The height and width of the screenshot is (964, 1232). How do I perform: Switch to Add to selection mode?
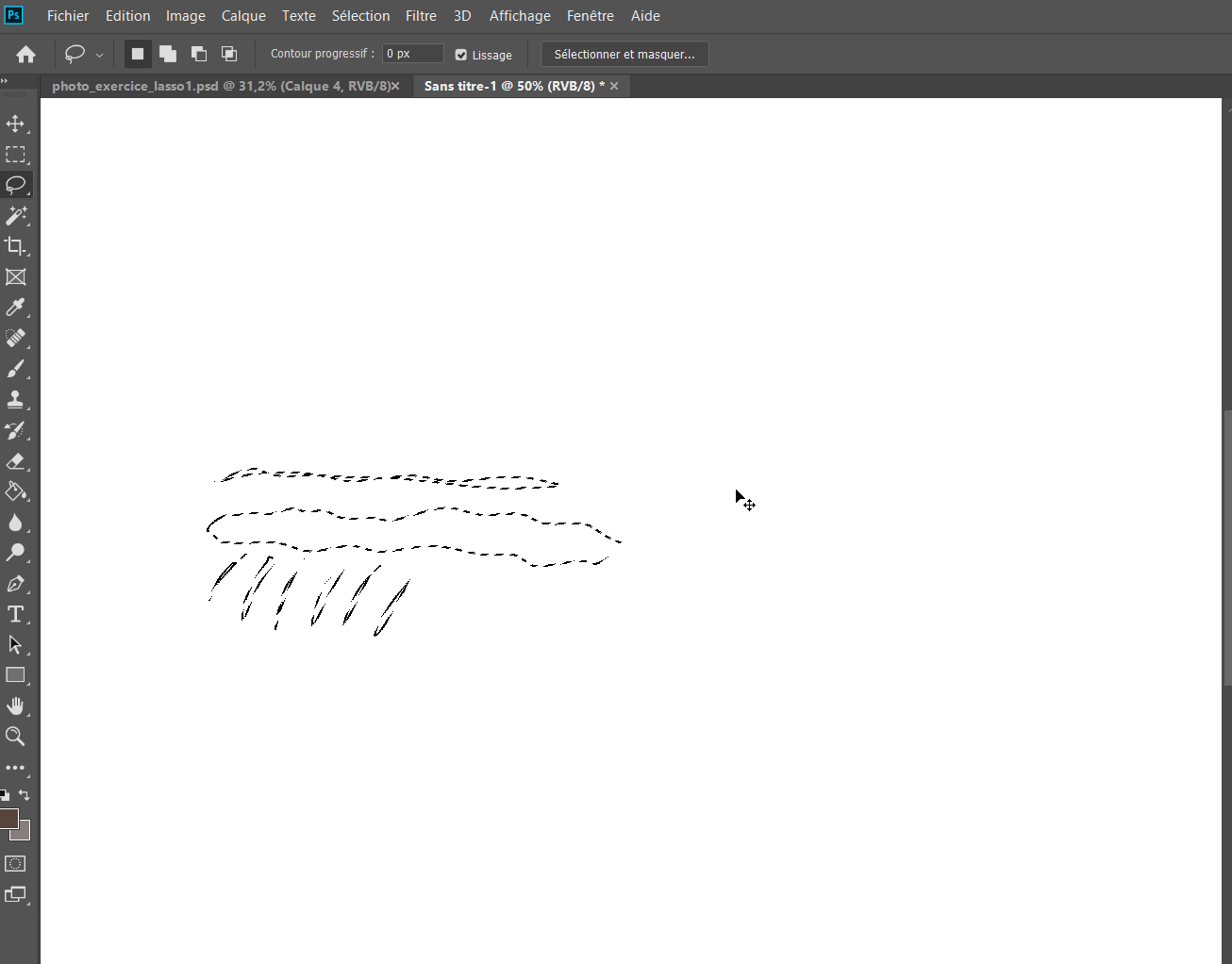tap(168, 54)
